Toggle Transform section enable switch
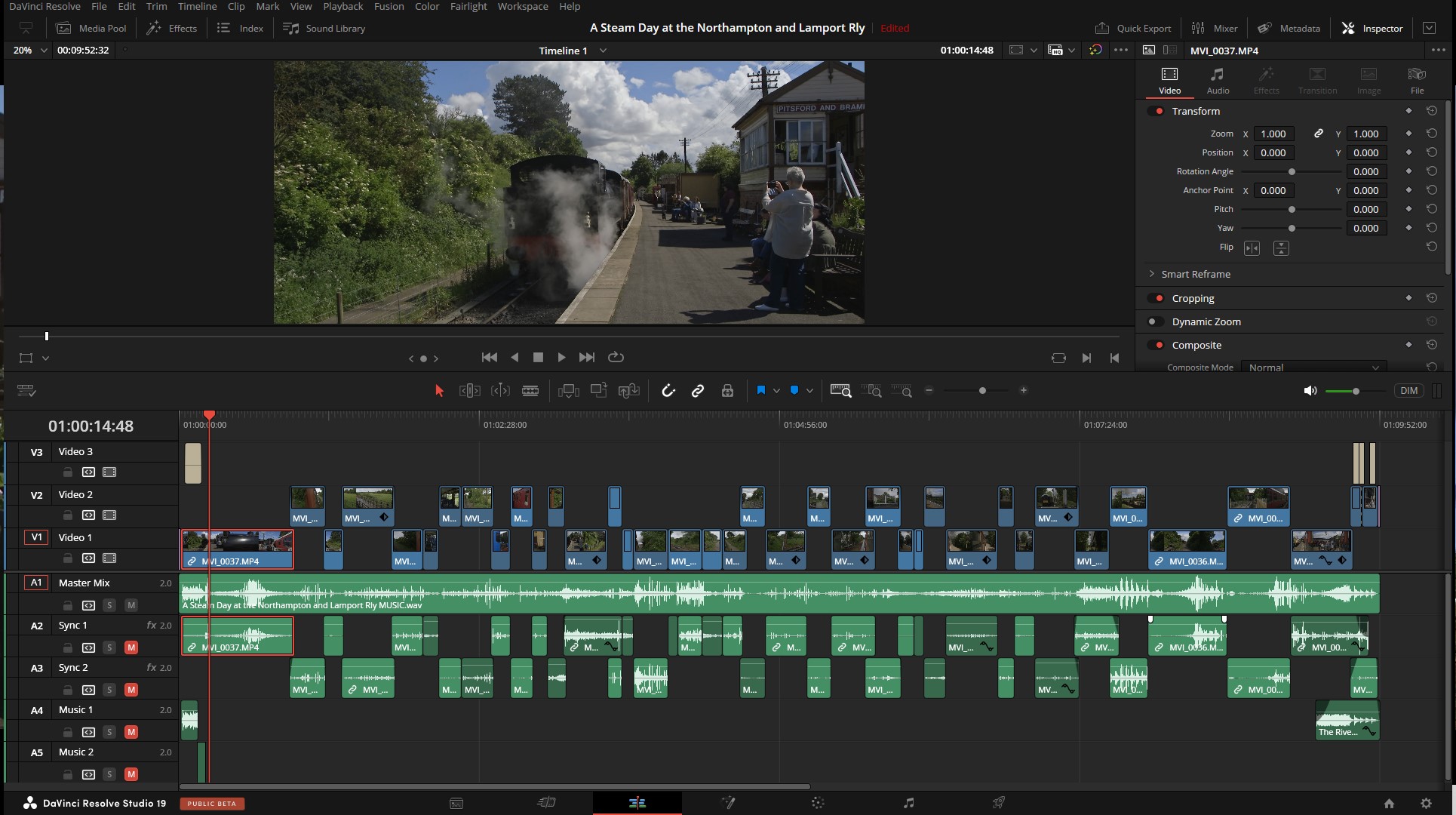Image resolution: width=1456 pixels, height=815 pixels. coord(1156,111)
